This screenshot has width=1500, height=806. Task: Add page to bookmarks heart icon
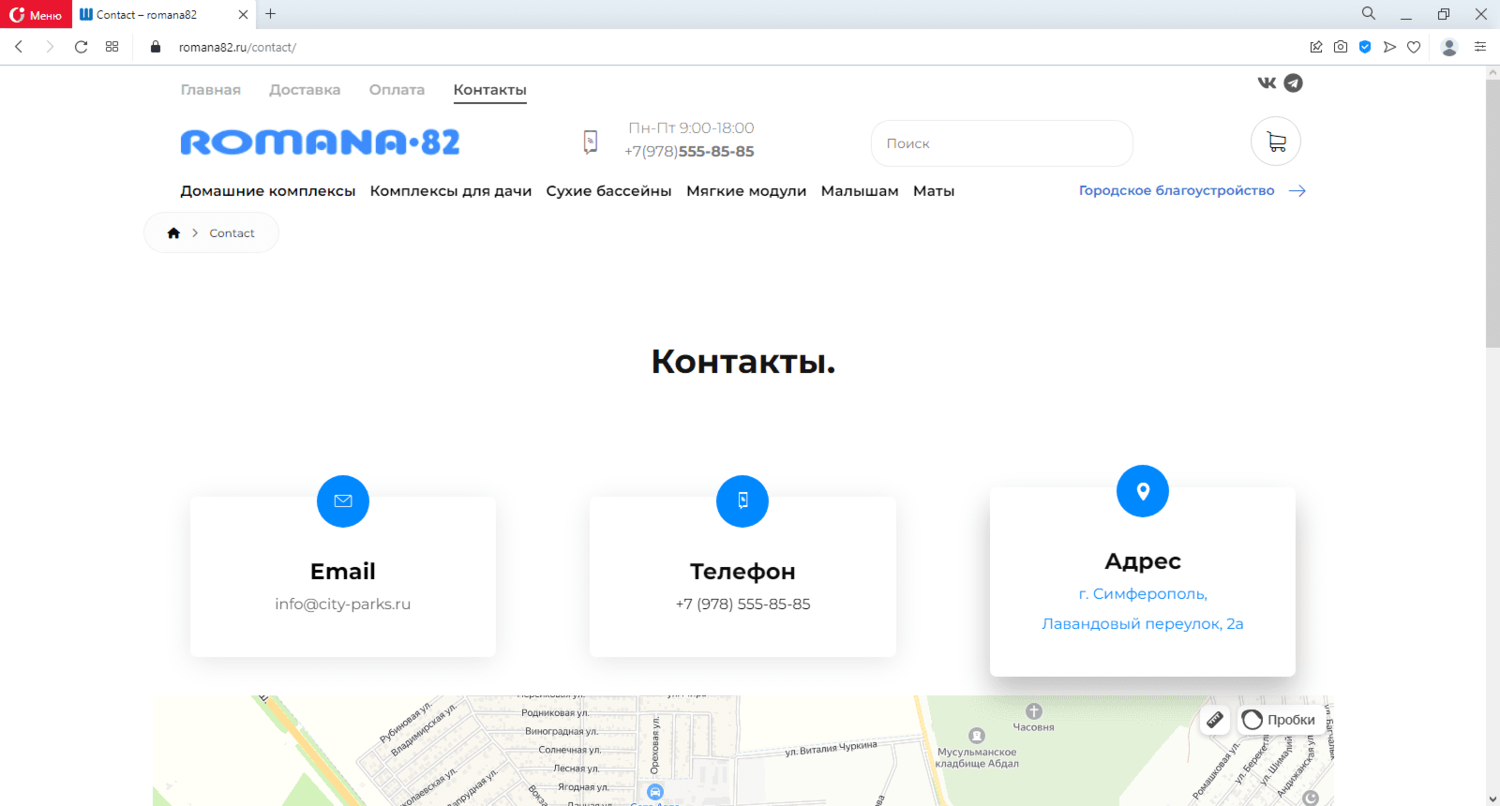pyautogui.click(x=1413, y=47)
